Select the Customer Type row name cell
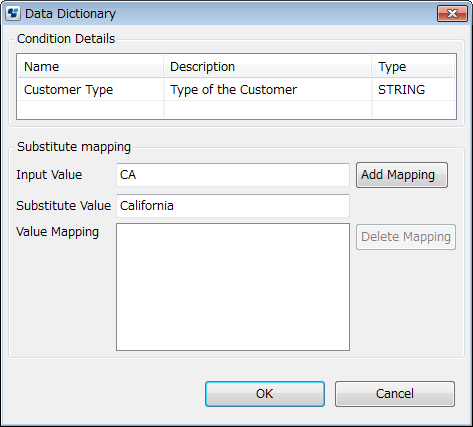Screen dimensions: 473x427 pyautogui.click(x=90, y=90)
